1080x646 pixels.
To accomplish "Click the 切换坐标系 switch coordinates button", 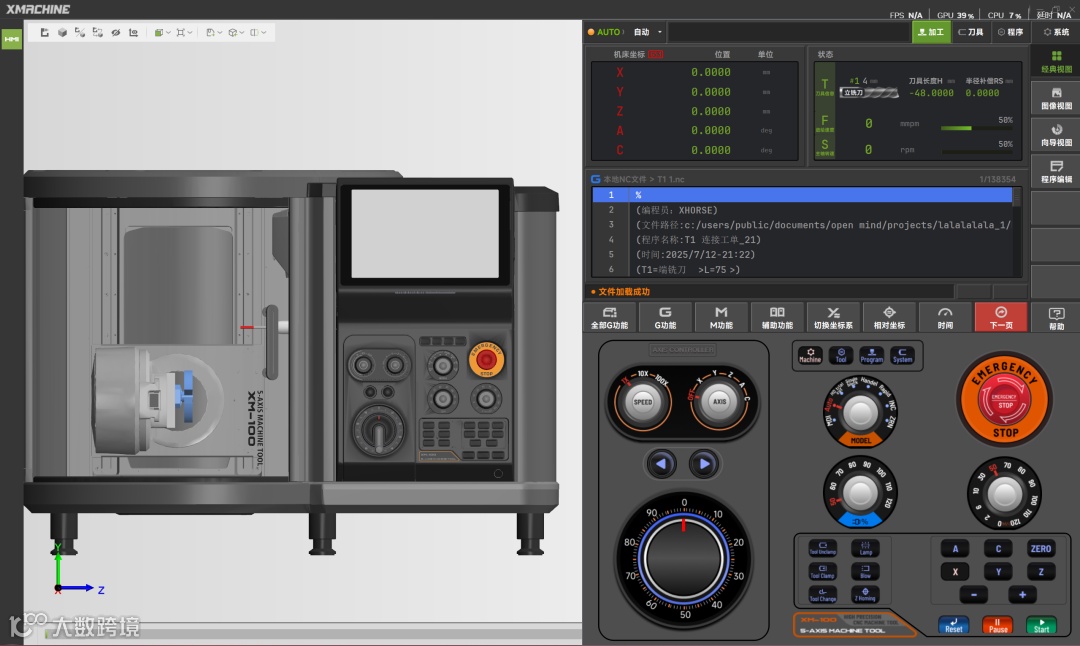I will [x=833, y=317].
